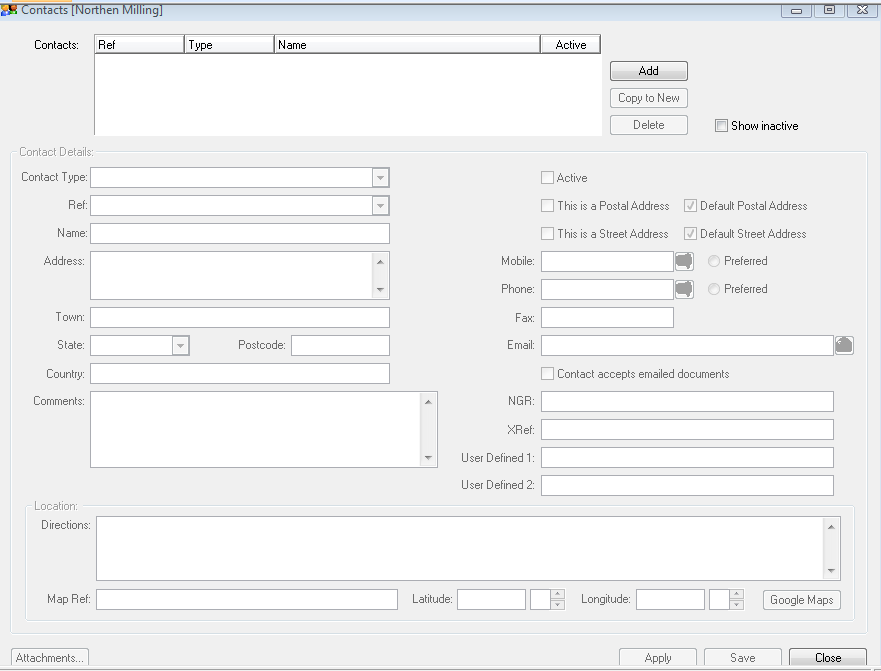Viewport: 881px width, 671px height.
Task: Click the dial icon beside Phone field
Action: [684, 289]
